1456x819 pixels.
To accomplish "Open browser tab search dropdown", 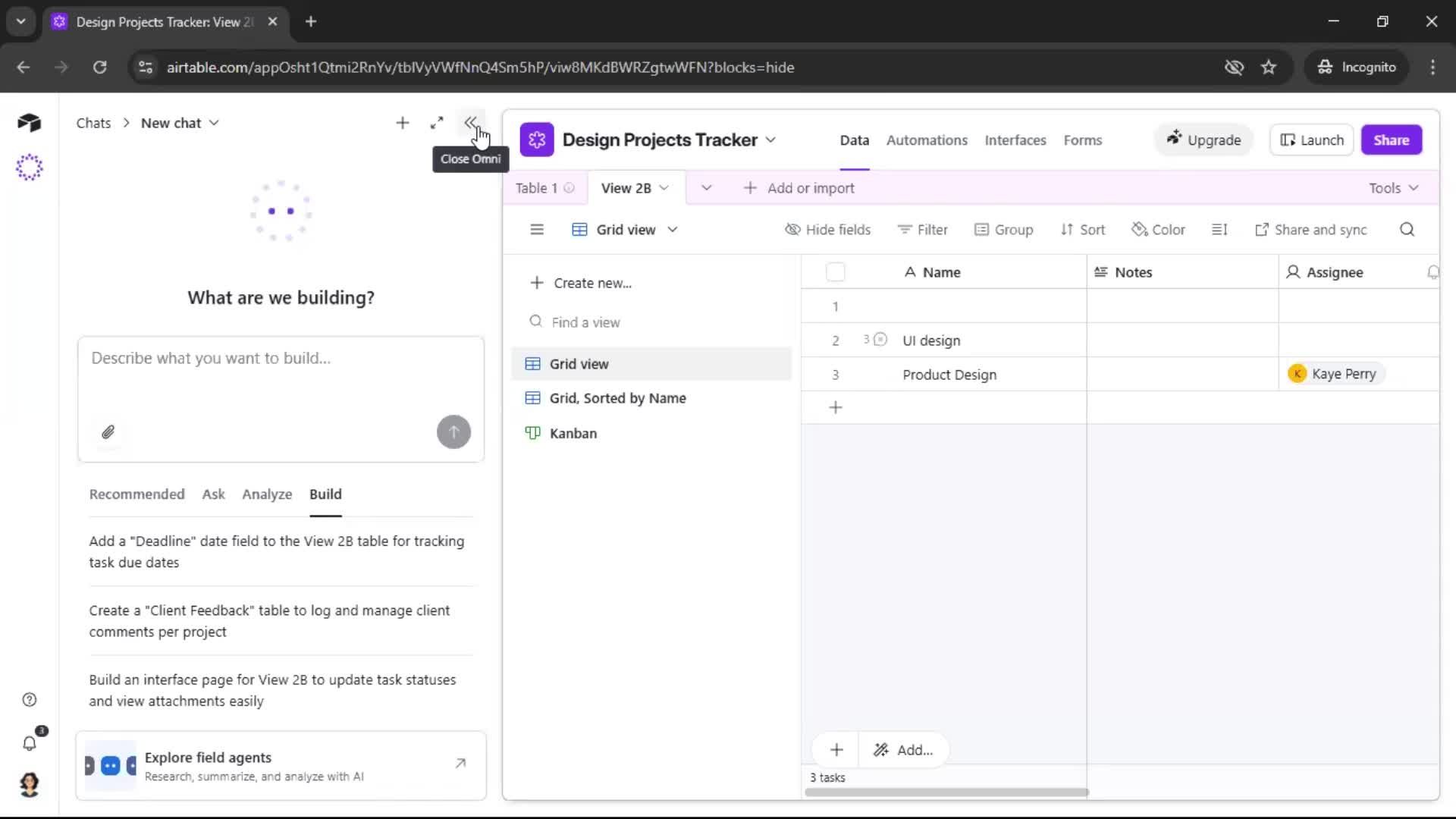I will 21,21.
